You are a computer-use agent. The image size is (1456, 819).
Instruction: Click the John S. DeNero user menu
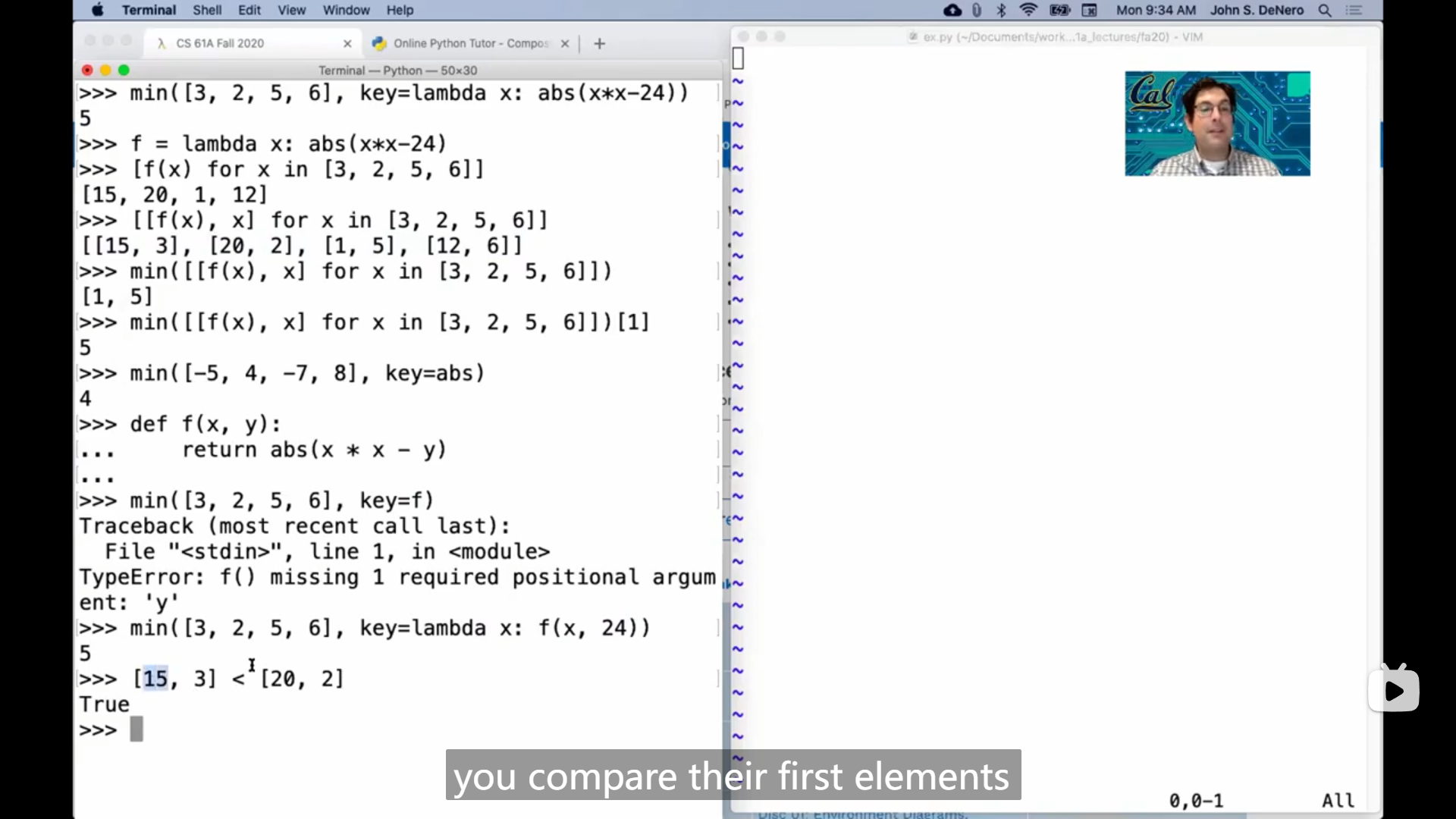point(1257,10)
